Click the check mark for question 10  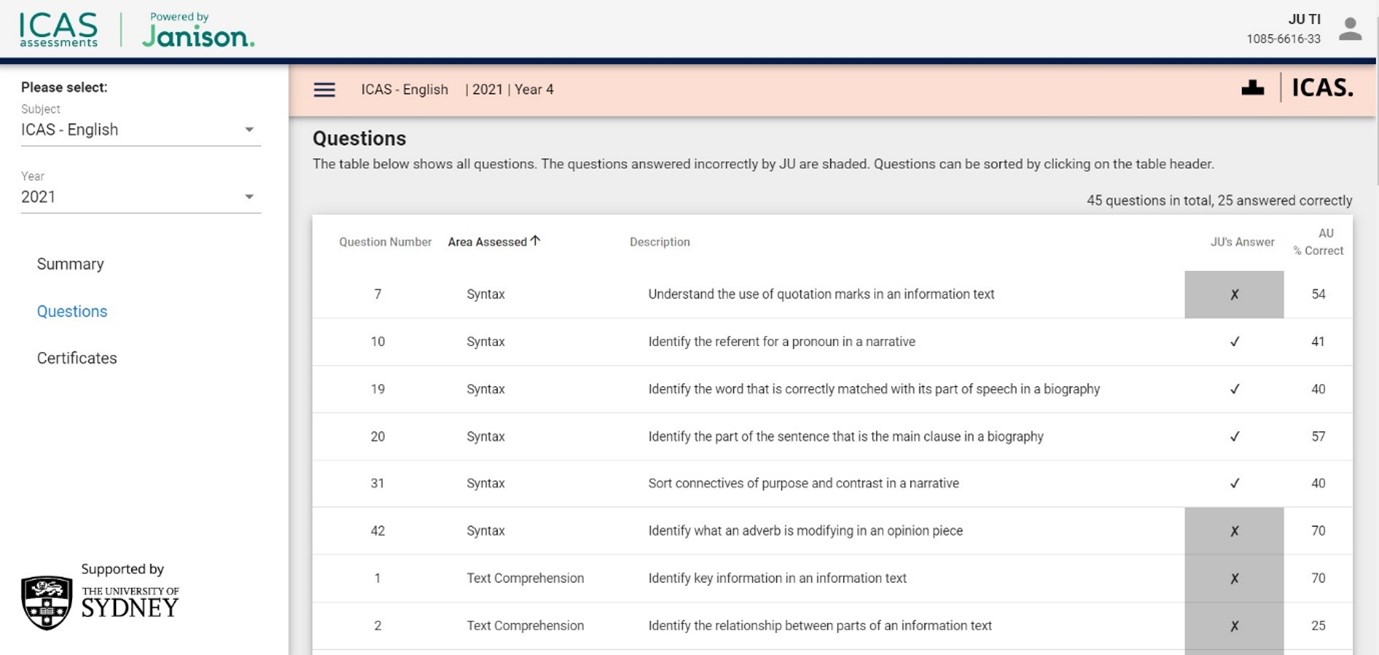click(x=1234, y=342)
